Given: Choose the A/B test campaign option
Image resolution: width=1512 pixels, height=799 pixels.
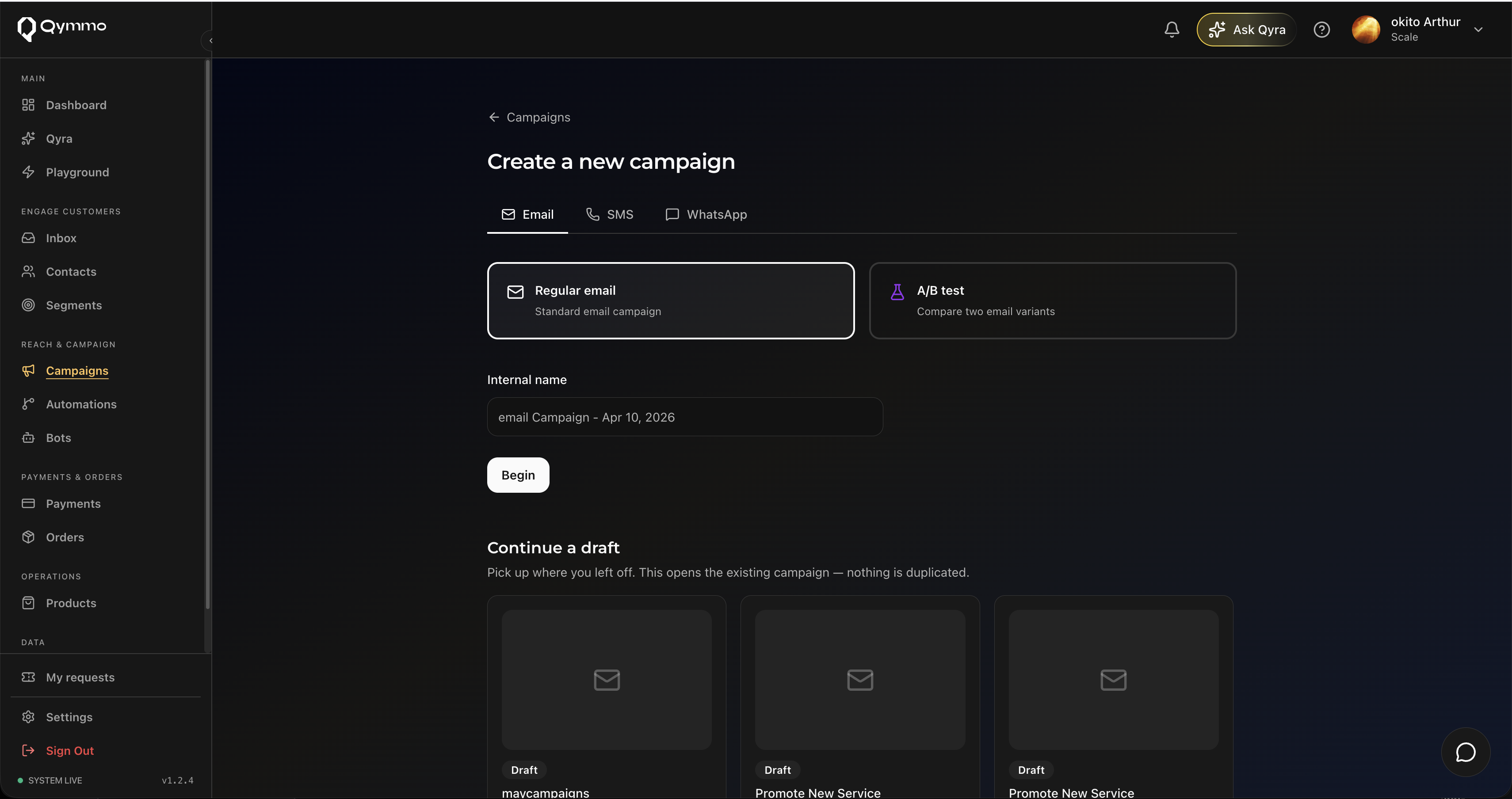Looking at the screenshot, I should (1052, 301).
